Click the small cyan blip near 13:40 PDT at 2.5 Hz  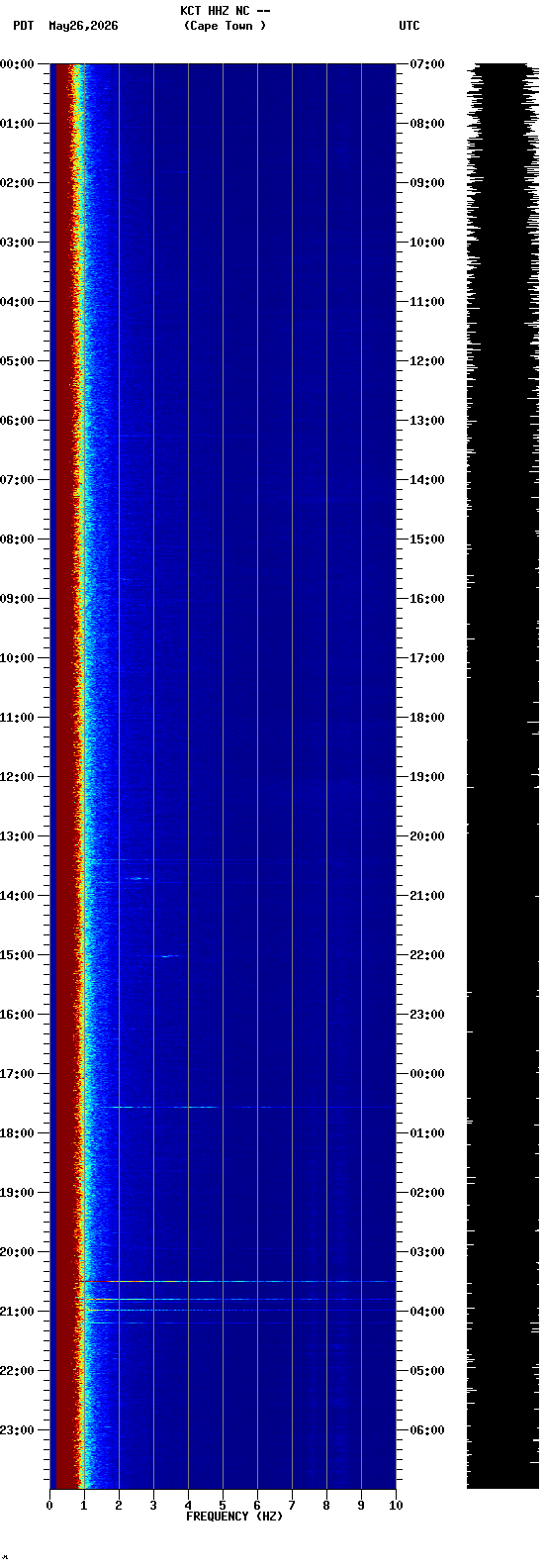(x=137, y=878)
